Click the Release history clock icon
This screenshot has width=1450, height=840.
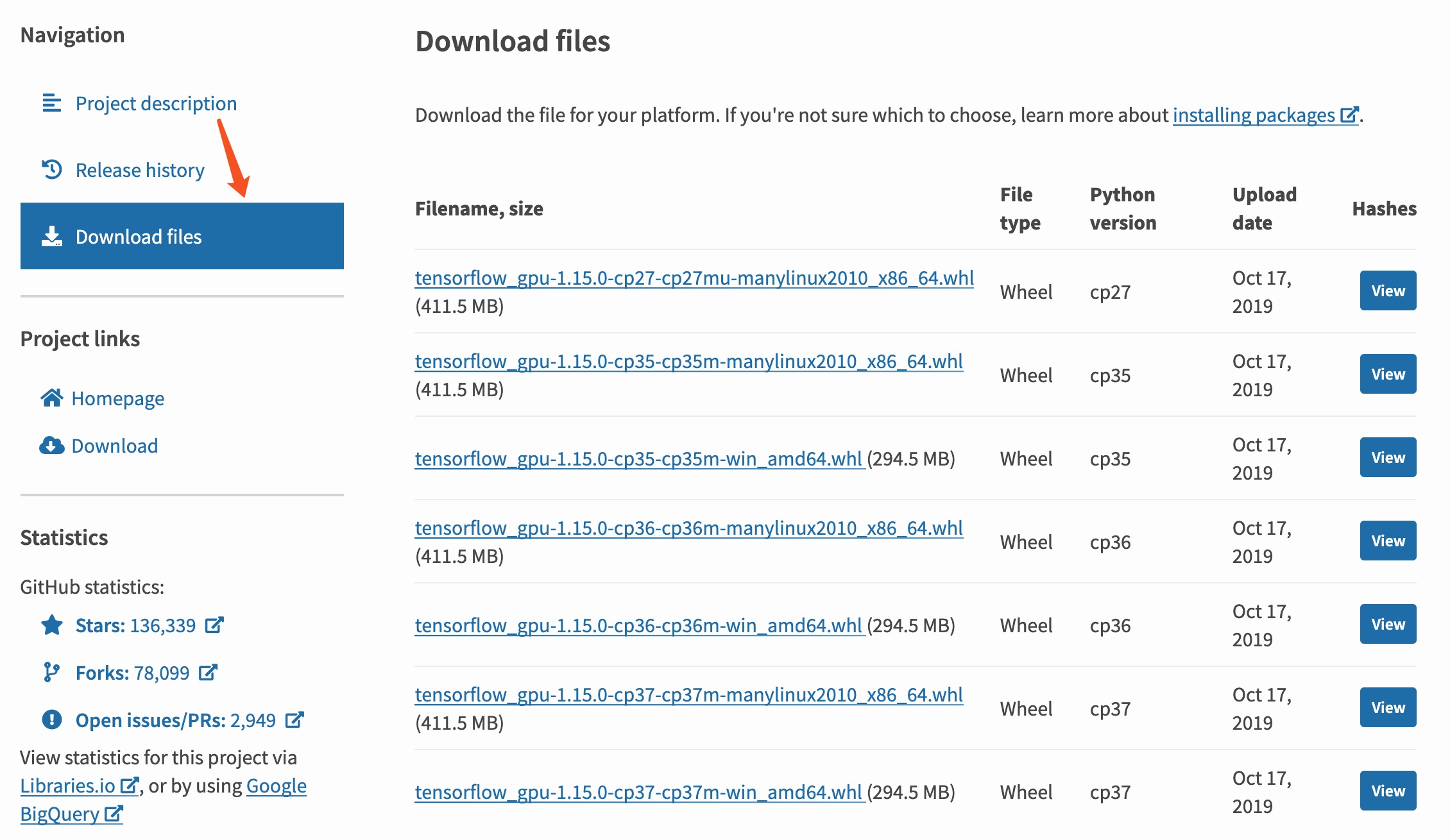(x=51, y=169)
